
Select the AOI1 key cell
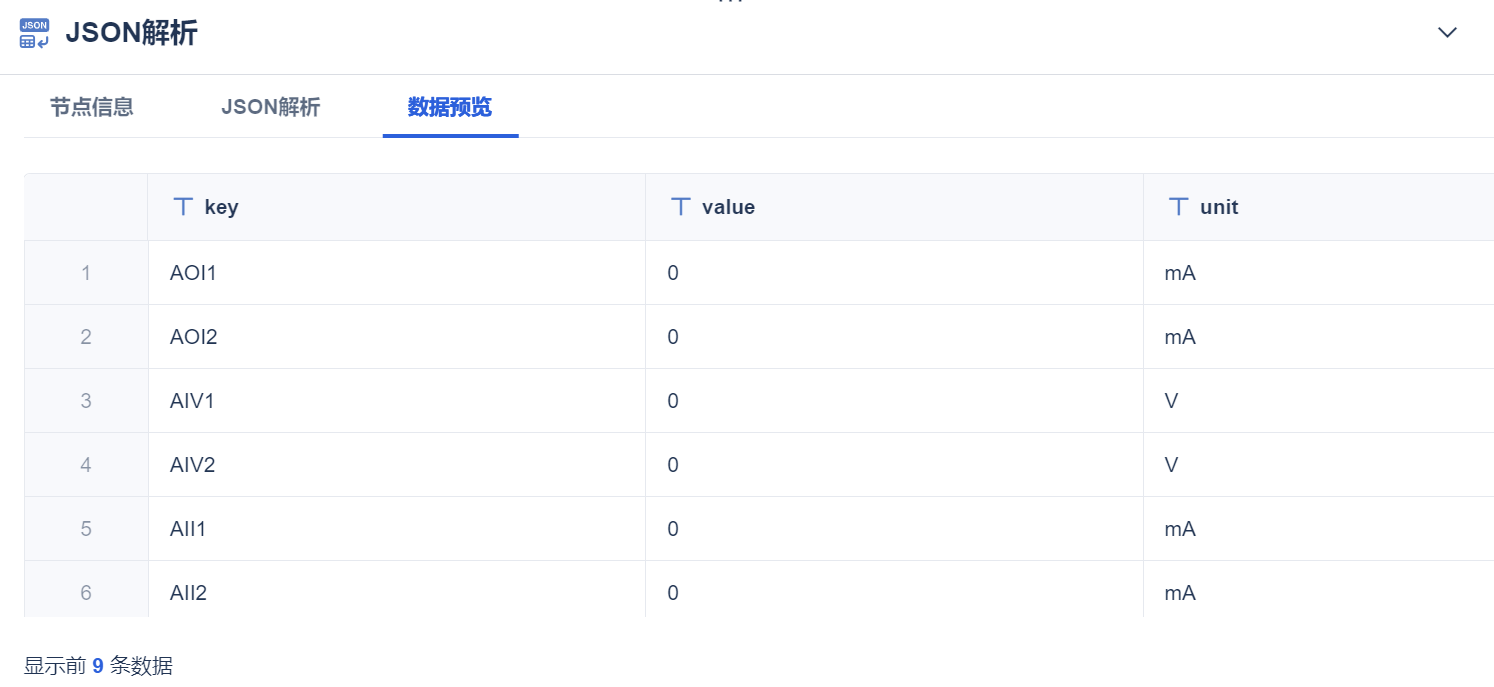193,273
